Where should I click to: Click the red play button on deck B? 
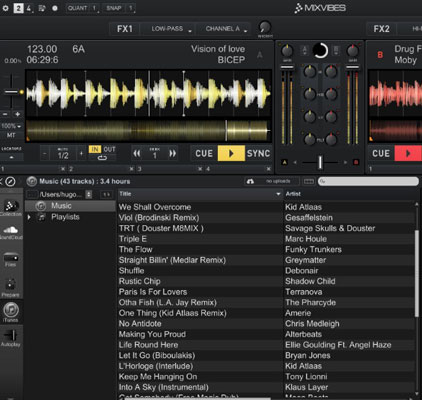coord(408,153)
